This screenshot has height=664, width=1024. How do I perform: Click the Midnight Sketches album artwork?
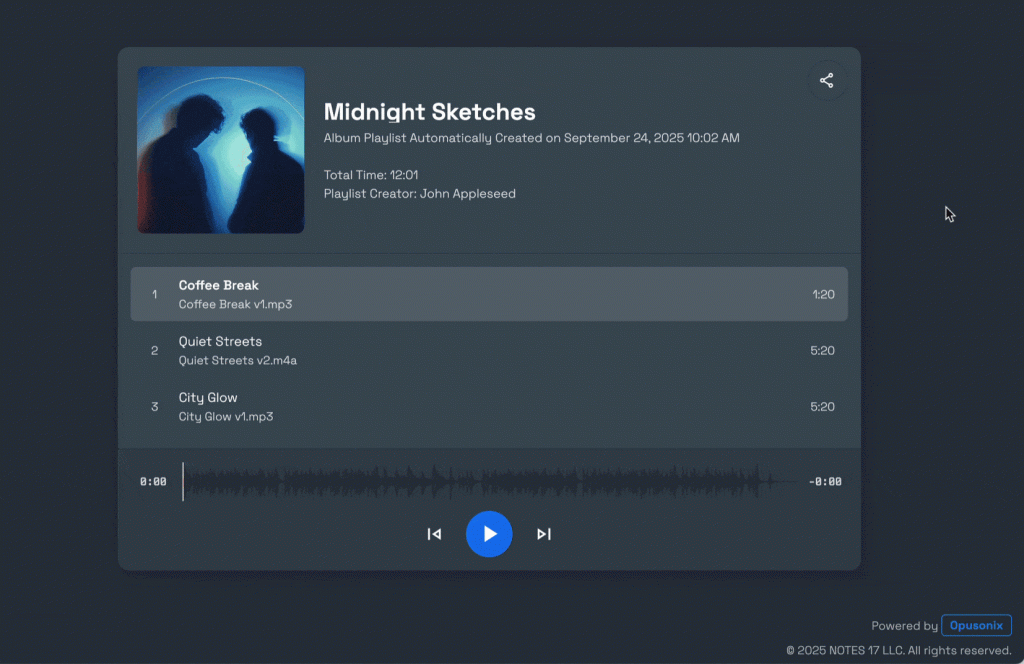pyautogui.click(x=221, y=150)
